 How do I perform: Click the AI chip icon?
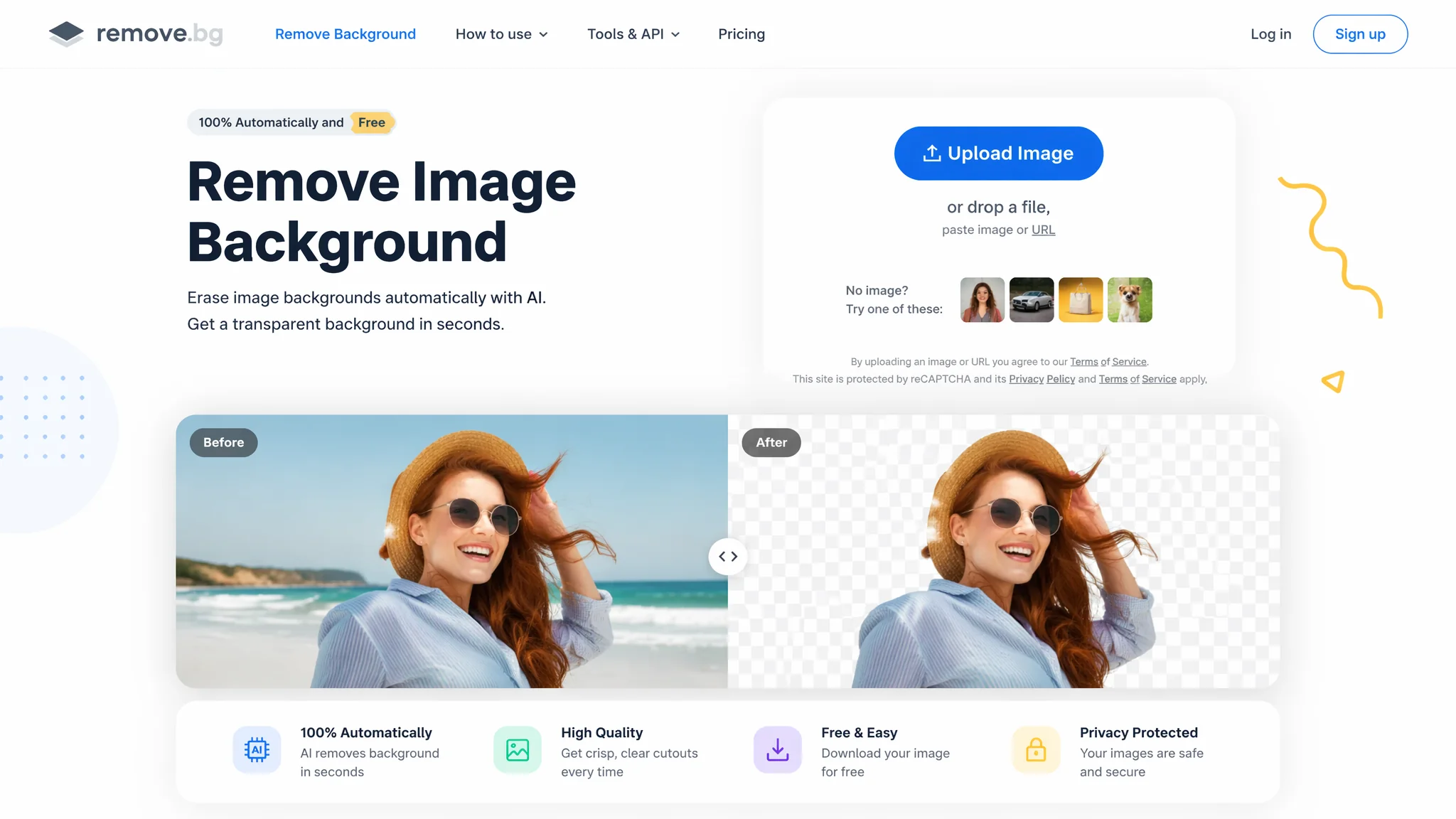tap(257, 750)
